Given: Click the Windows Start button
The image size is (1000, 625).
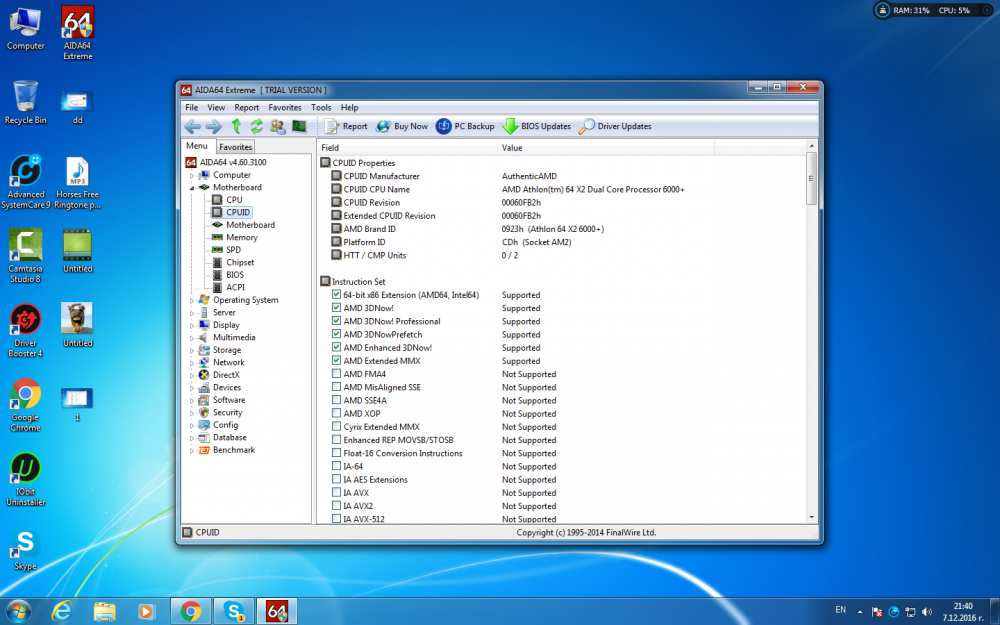Looking at the screenshot, I should 17,612.
